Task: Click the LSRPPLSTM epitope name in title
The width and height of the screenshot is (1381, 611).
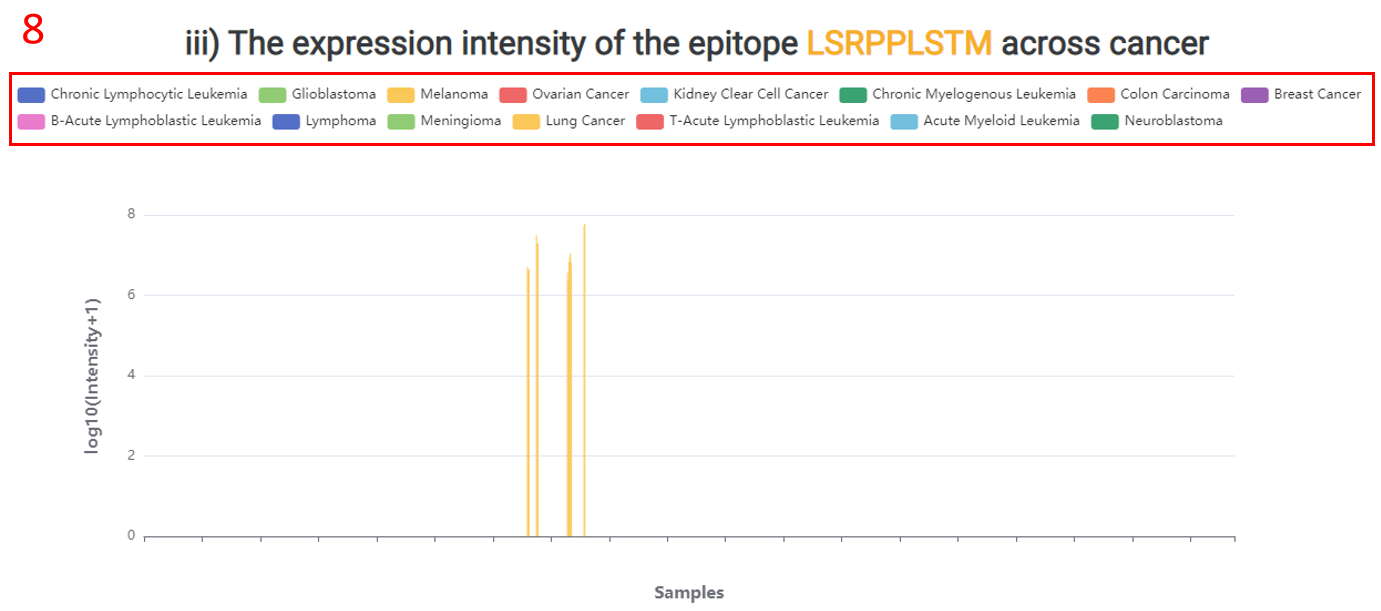Action: pos(899,43)
